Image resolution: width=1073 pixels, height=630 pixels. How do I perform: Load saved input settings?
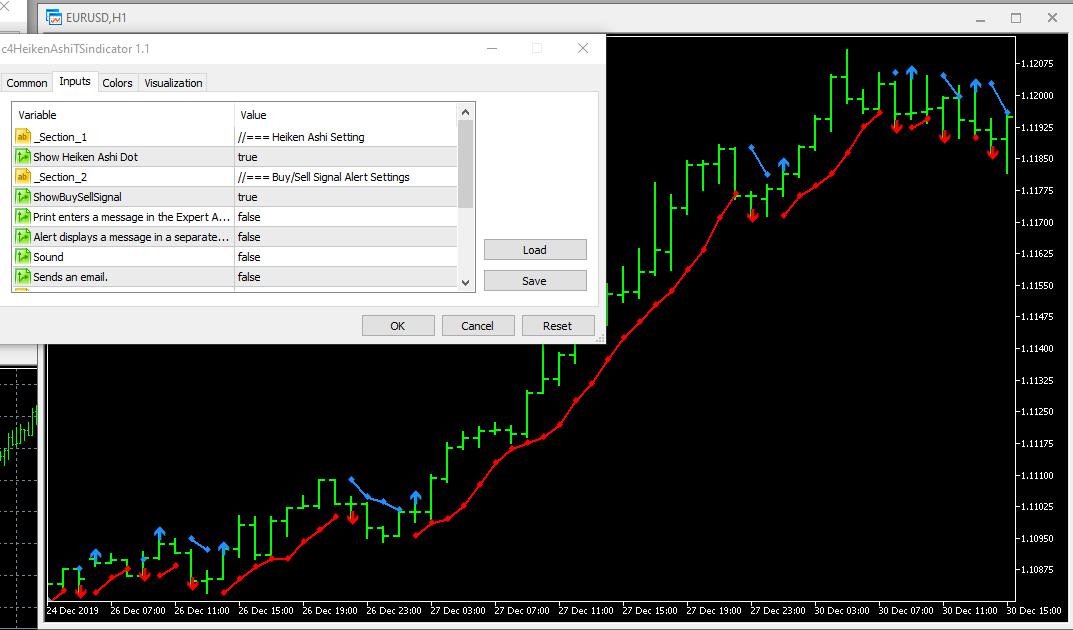(534, 250)
